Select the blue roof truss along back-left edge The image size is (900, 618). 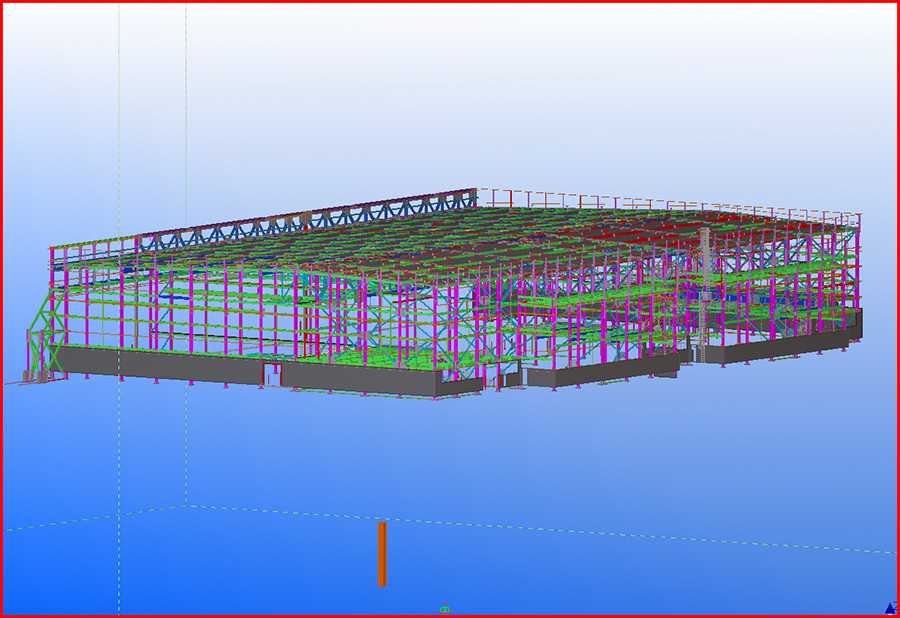click(300, 222)
